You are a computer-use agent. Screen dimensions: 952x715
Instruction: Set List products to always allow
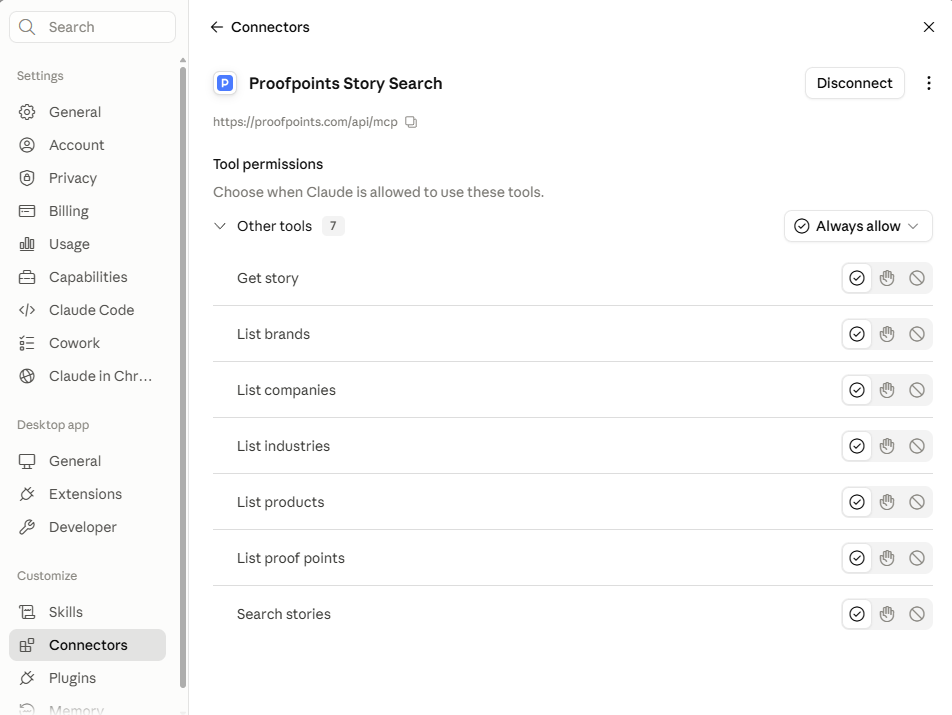(857, 502)
